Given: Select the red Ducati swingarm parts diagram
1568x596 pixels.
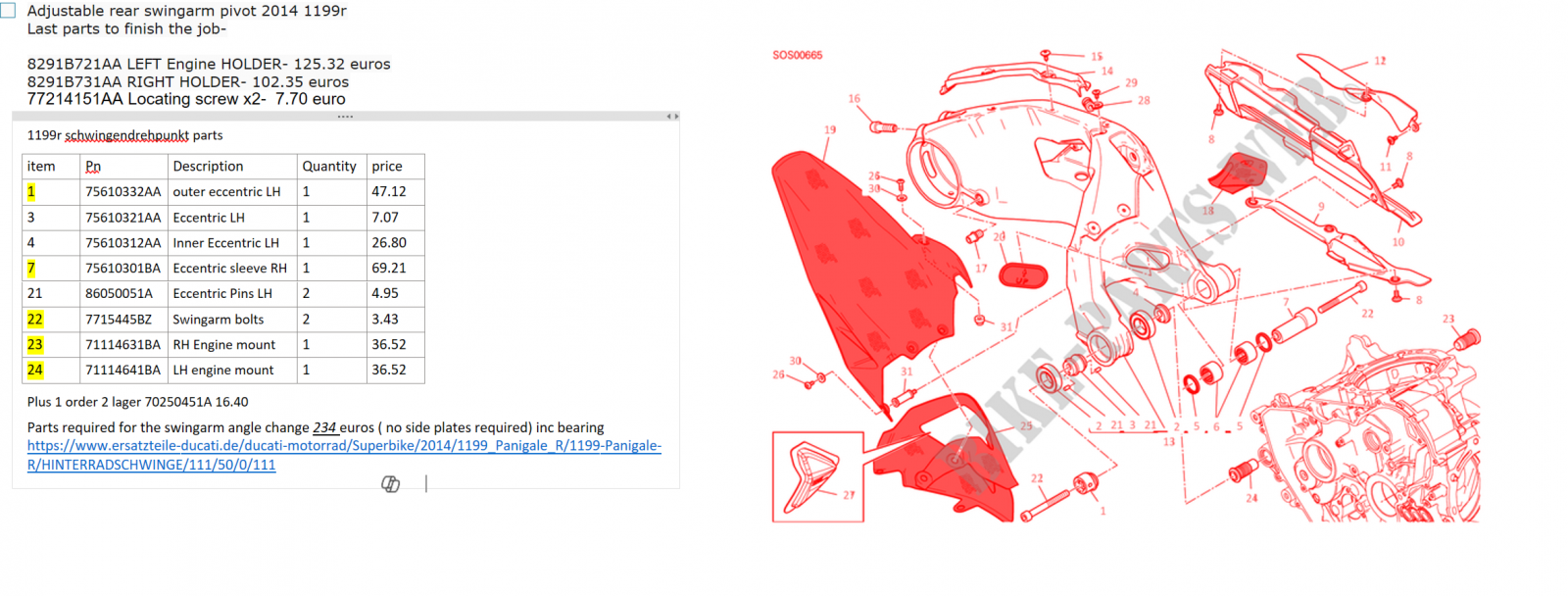Looking at the screenshot, I should (1127, 284).
